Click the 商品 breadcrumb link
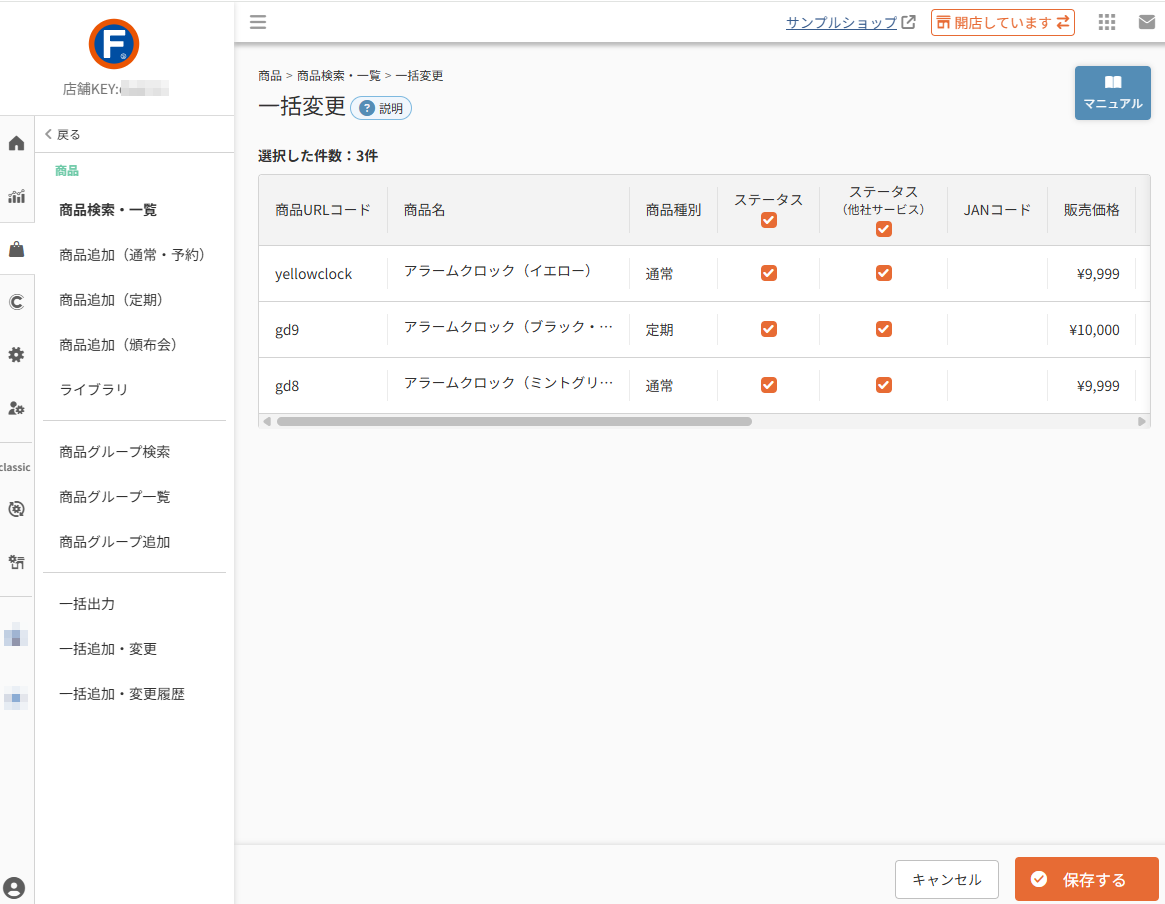The height and width of the screenshot is (904, 1165). point(270,76)
